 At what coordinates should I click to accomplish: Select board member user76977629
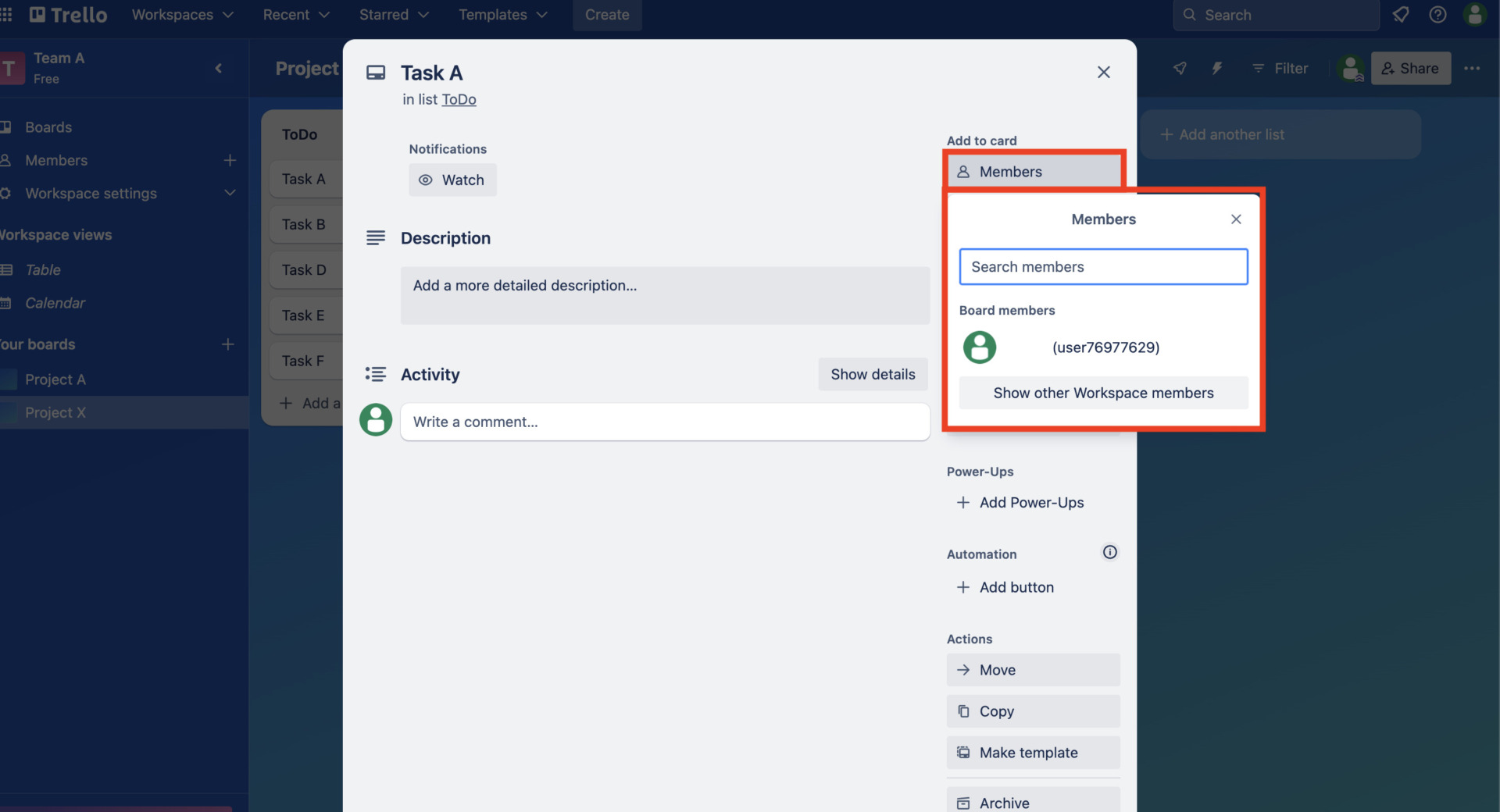coord(1103,347)
